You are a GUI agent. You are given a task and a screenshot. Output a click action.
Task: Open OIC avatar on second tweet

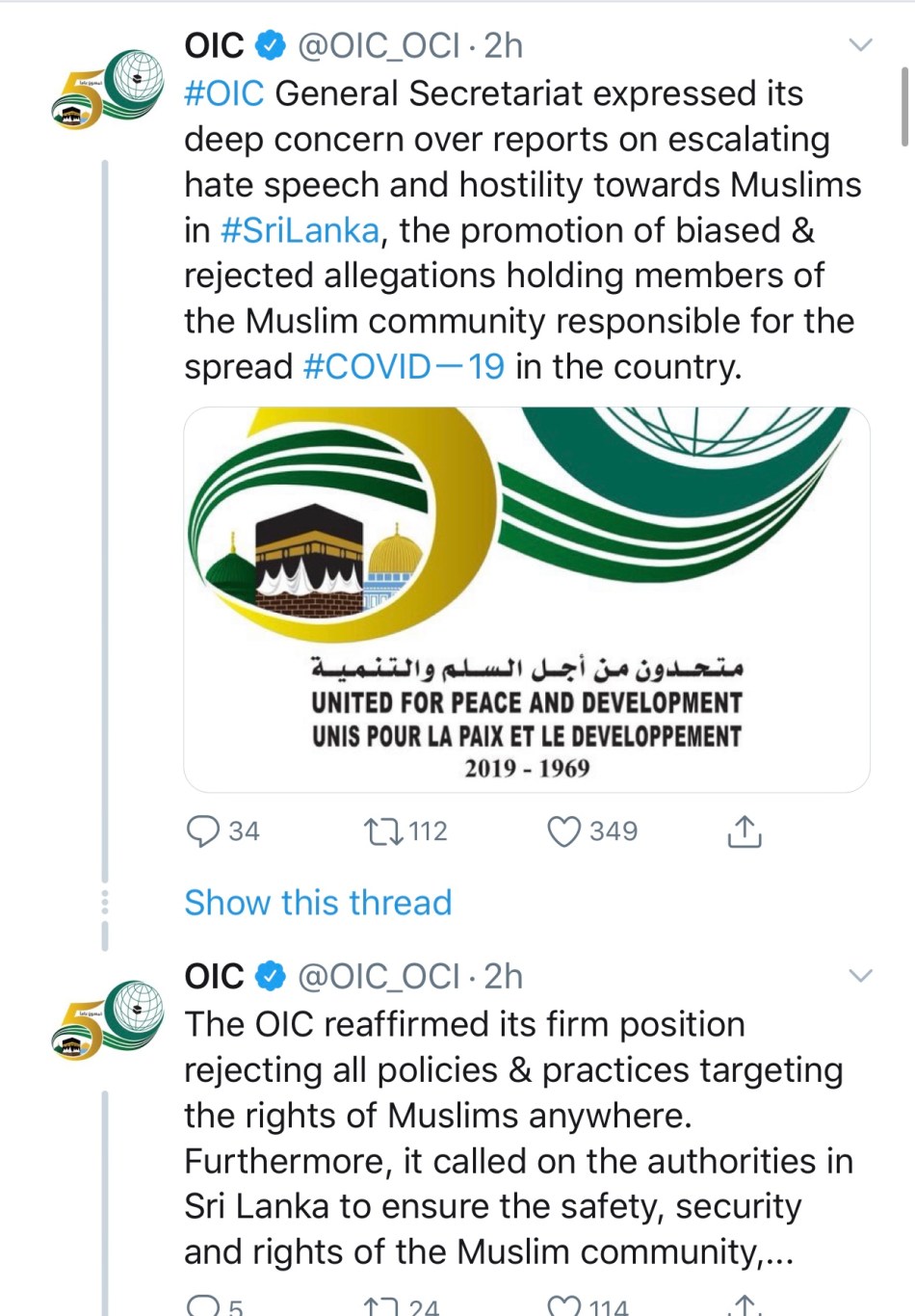[107, 1020]
